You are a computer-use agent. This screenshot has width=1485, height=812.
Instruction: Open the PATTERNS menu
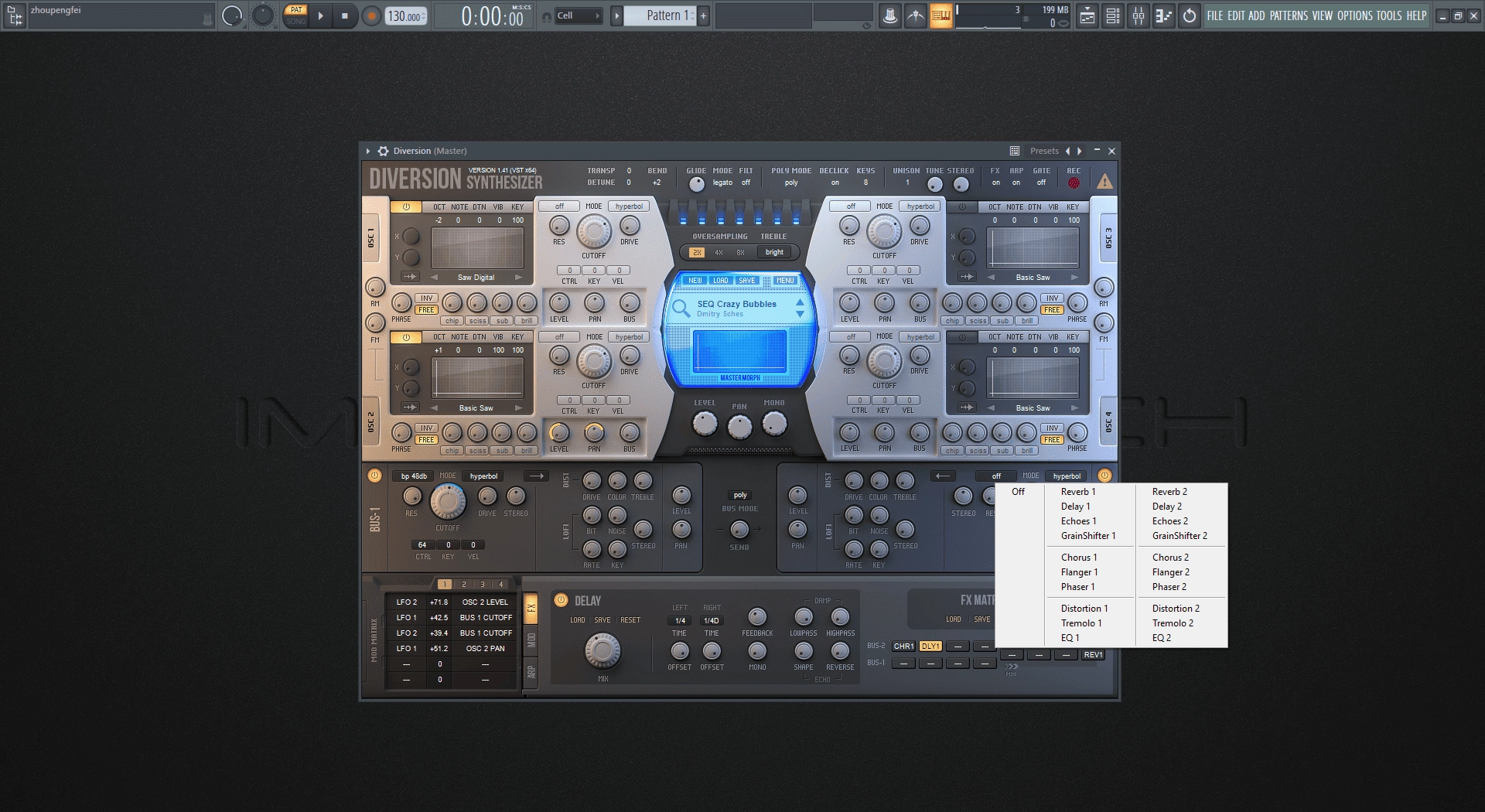tap(1289, 15)
